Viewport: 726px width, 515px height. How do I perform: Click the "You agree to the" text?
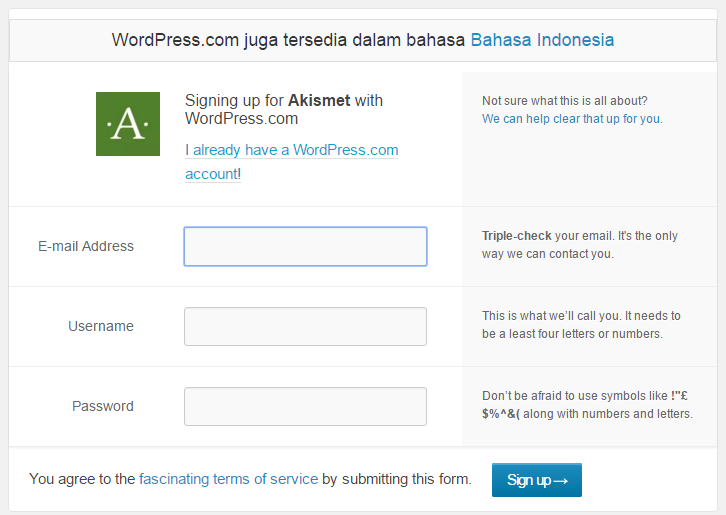pos(82,479)
